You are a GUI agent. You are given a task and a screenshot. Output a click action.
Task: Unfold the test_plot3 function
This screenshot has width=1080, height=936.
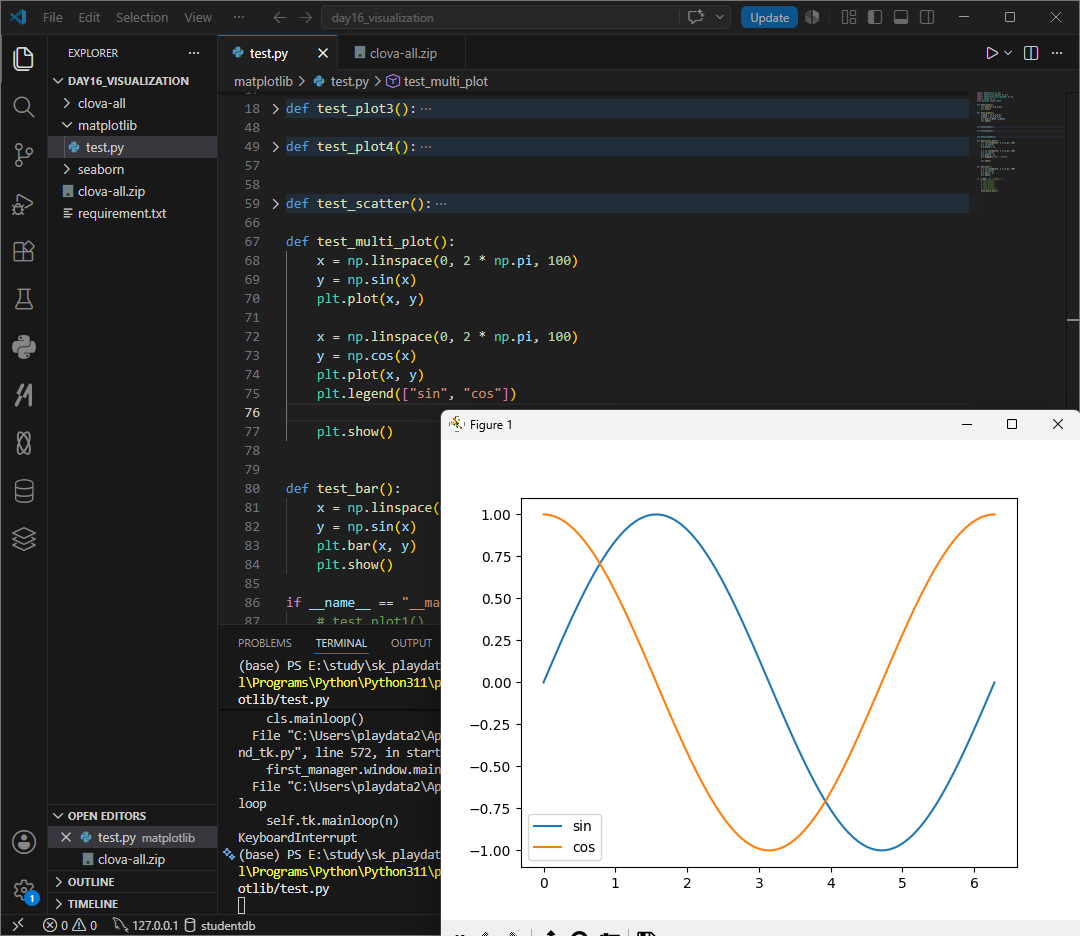(x=276, y=109)
